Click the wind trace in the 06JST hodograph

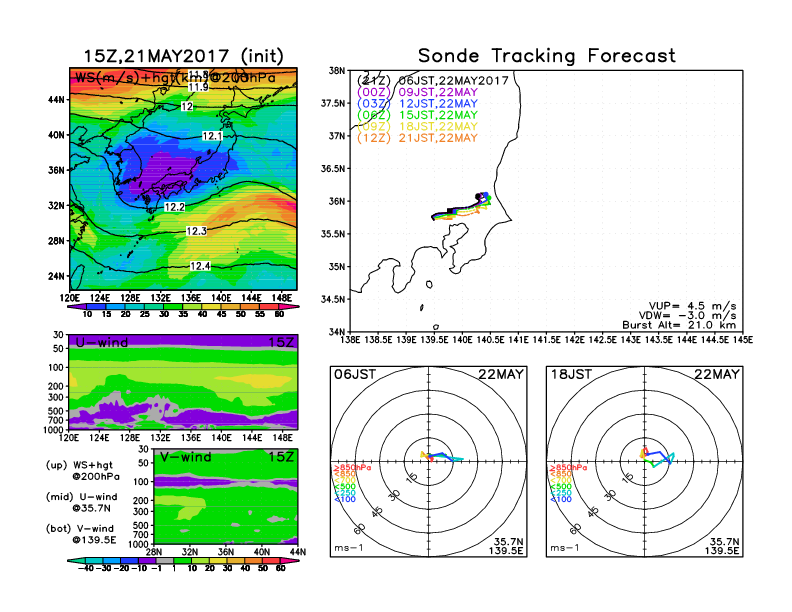[x=441, y=456]
